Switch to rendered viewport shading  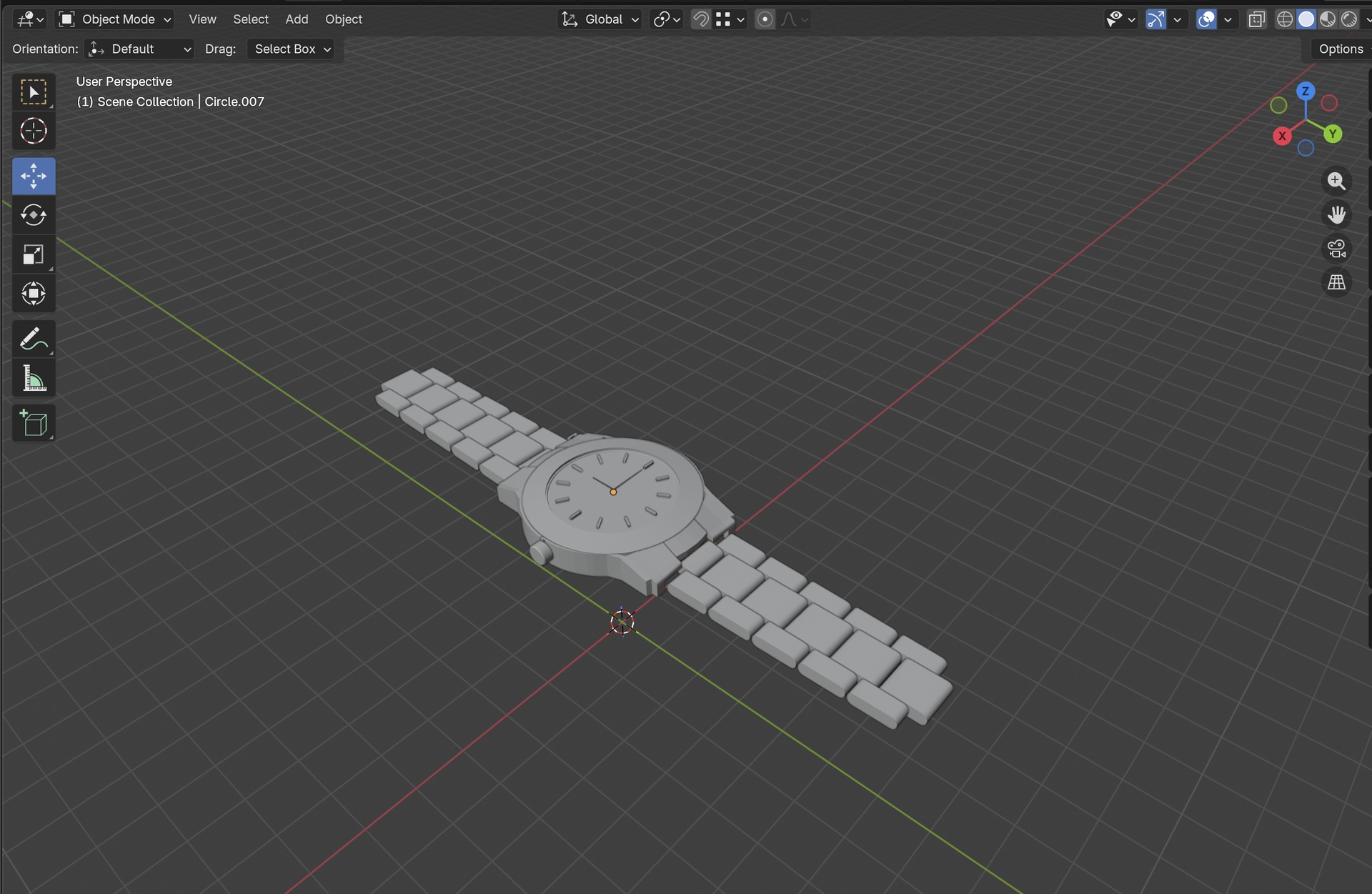(1349, 19)
